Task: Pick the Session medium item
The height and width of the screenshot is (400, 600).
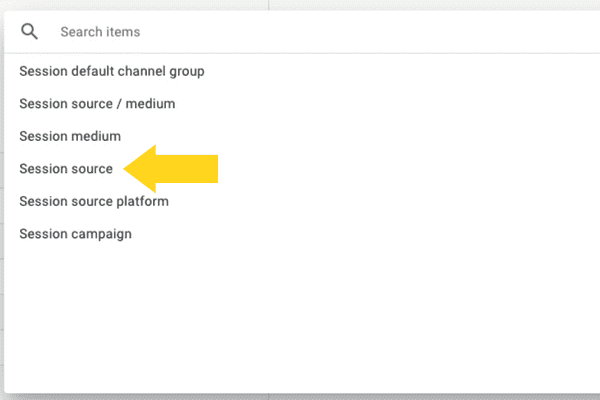Action: tap(70, 136)
